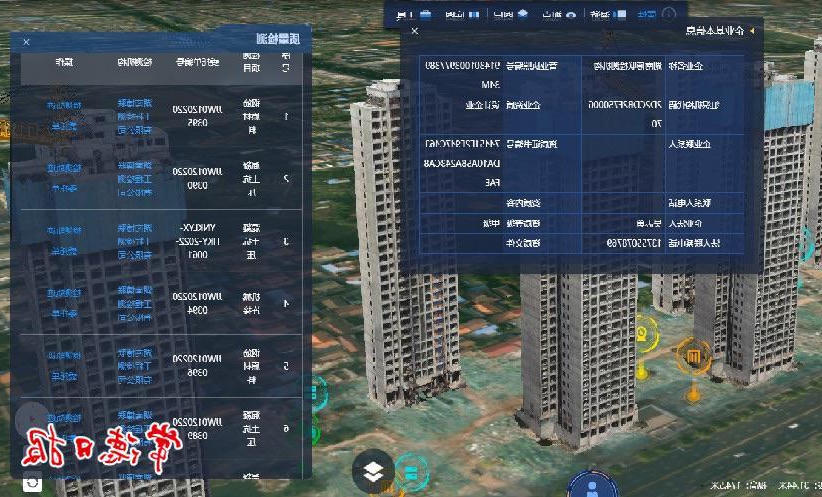Select order number ending 0396

(x=198, y=365)
